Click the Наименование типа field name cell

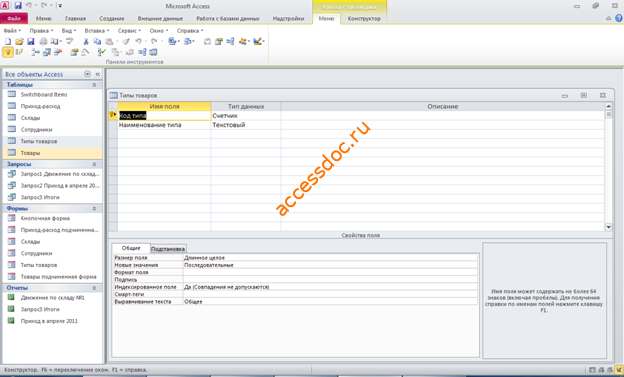point(164,125)
